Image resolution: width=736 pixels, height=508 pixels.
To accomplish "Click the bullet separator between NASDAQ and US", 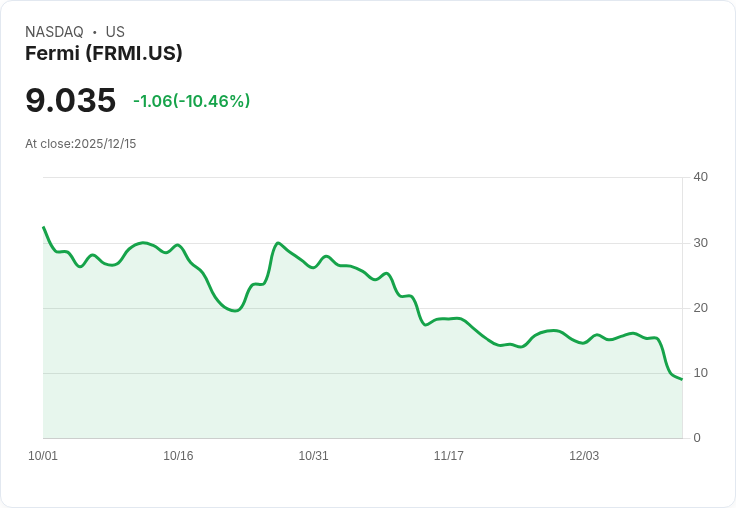I will click(94, 32).
